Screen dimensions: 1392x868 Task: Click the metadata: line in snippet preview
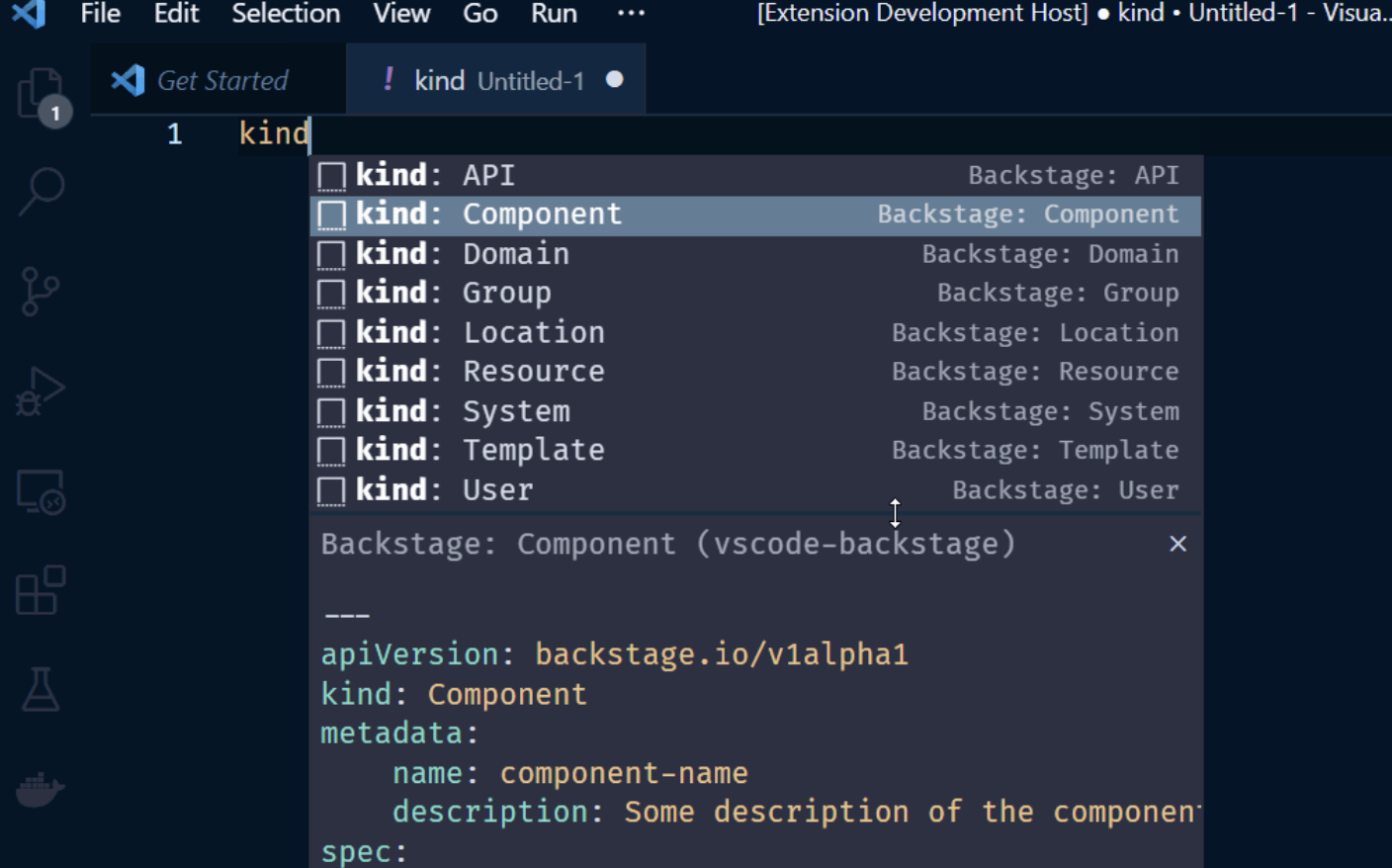tap(399, 734)
